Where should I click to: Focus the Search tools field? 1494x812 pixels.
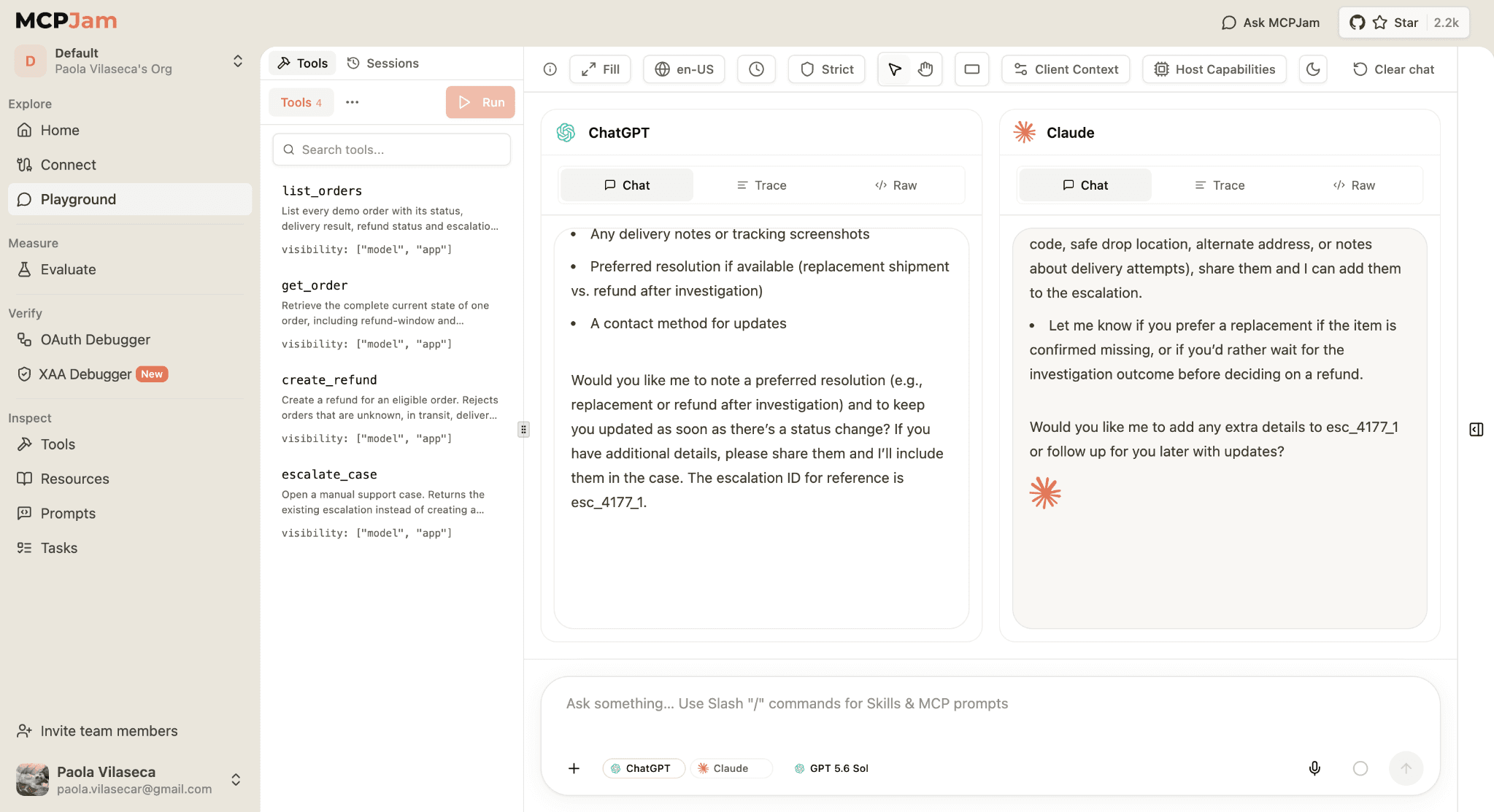(x=392, y=150)
